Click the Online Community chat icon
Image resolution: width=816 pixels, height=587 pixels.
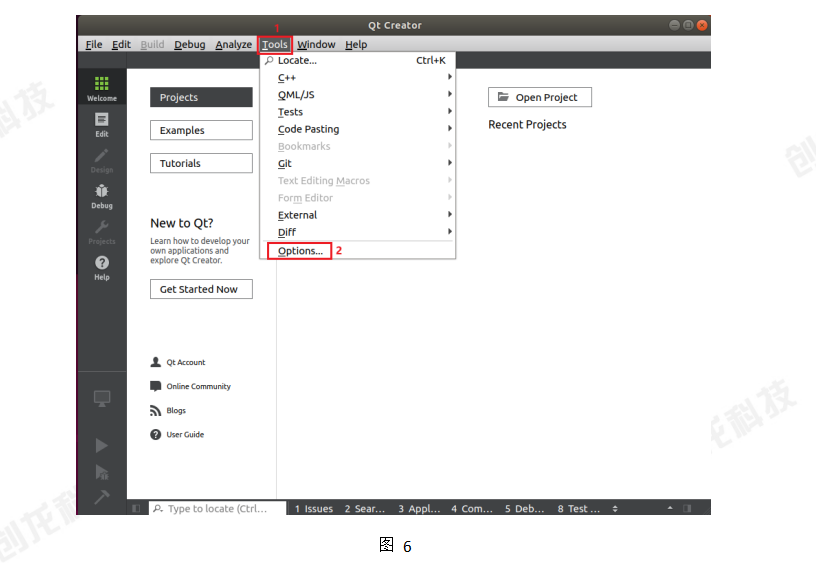(x=156, y=386)
